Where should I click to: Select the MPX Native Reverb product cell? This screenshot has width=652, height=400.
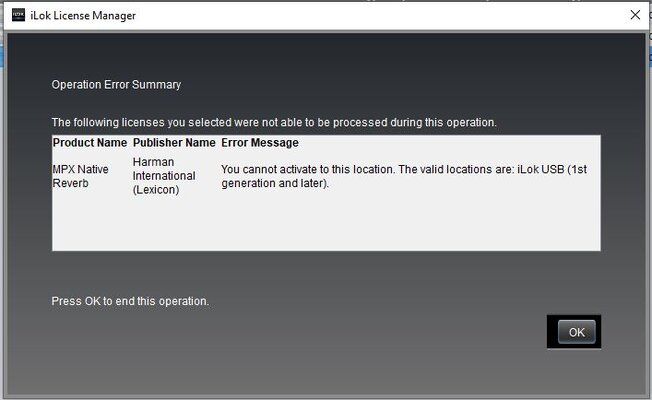(x=81, y=176)
